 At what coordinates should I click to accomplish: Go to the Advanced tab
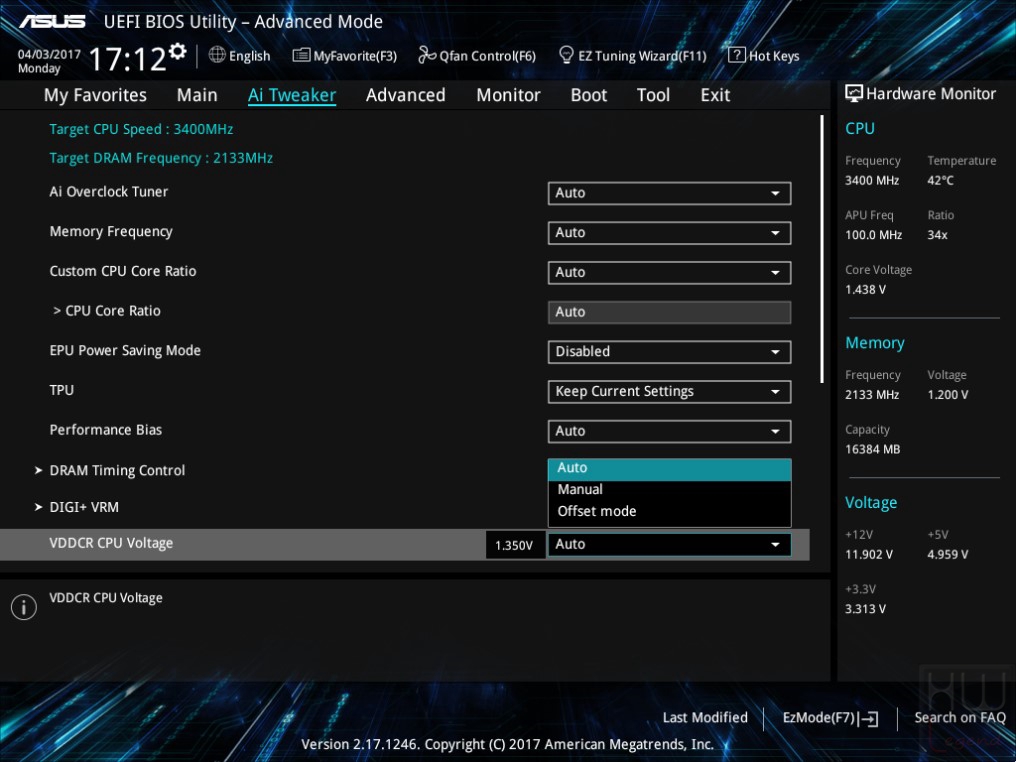click(x=406, y=95)
